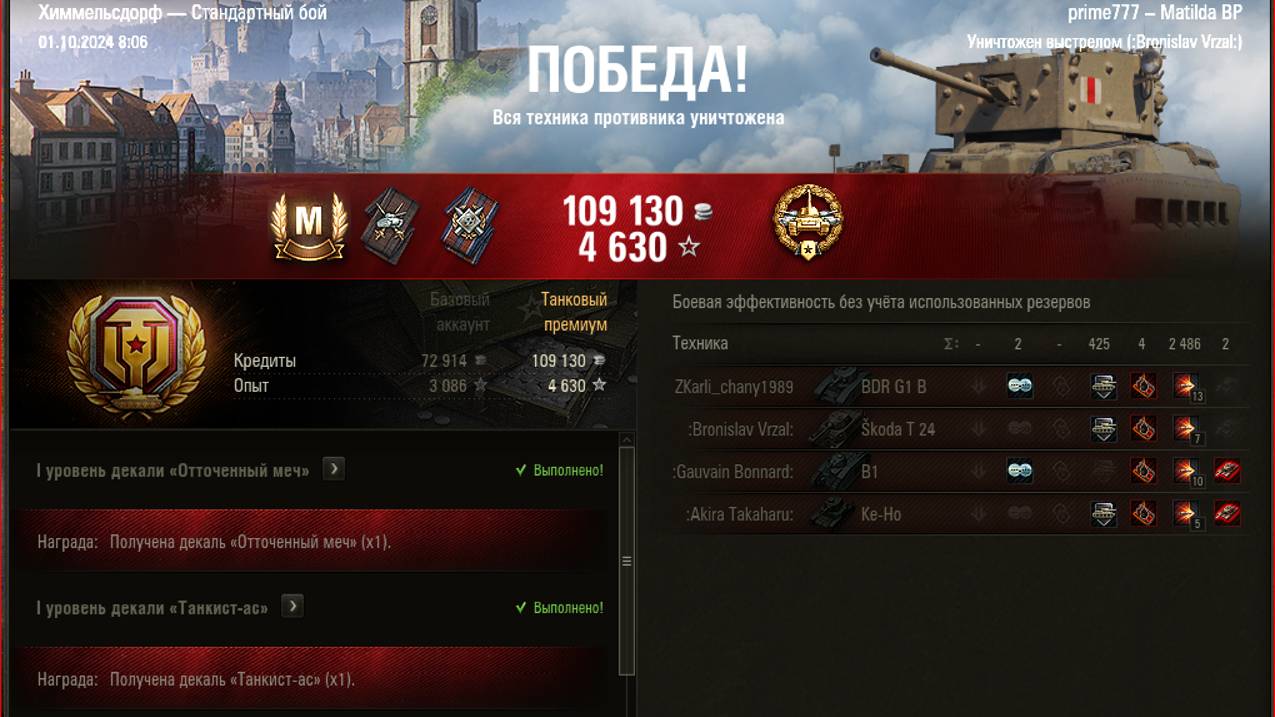
Task: Expand «Отточенный меч» decal mission details
Action: pos(334,468)
